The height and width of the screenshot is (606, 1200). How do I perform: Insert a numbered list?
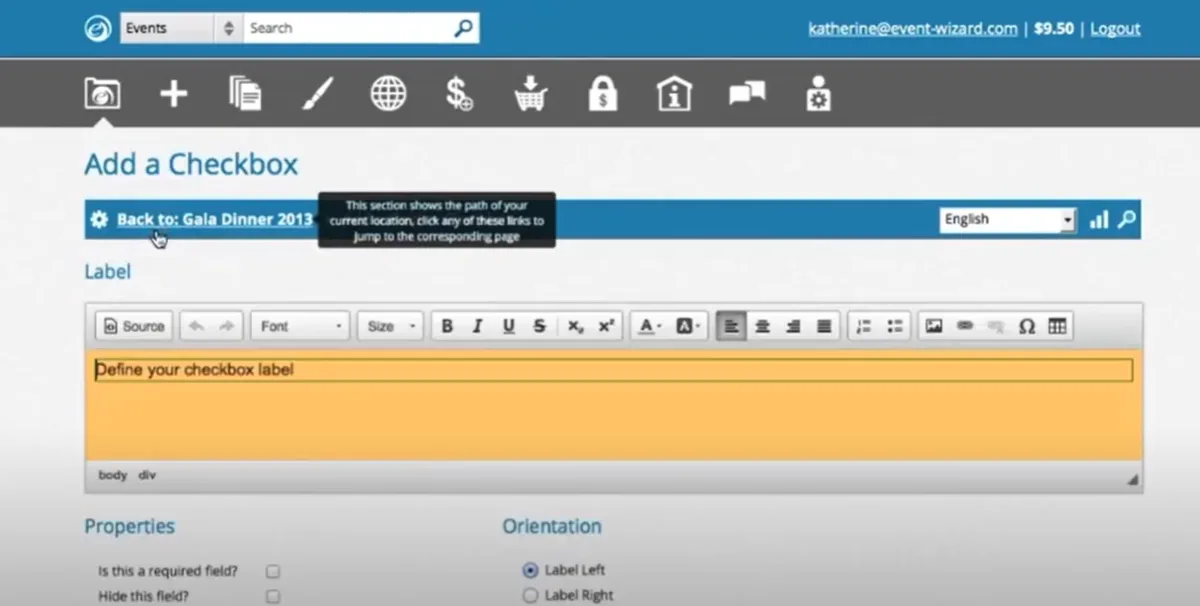pyautogui.click(x=864, y=326)
